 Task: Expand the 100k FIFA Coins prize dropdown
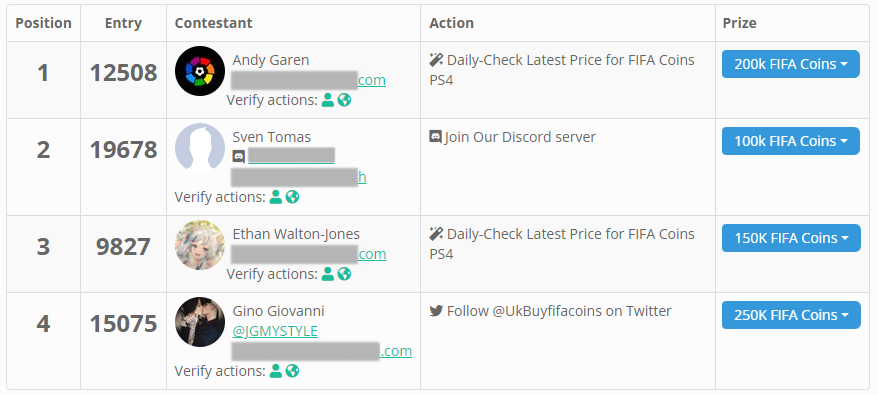point(791,141)
